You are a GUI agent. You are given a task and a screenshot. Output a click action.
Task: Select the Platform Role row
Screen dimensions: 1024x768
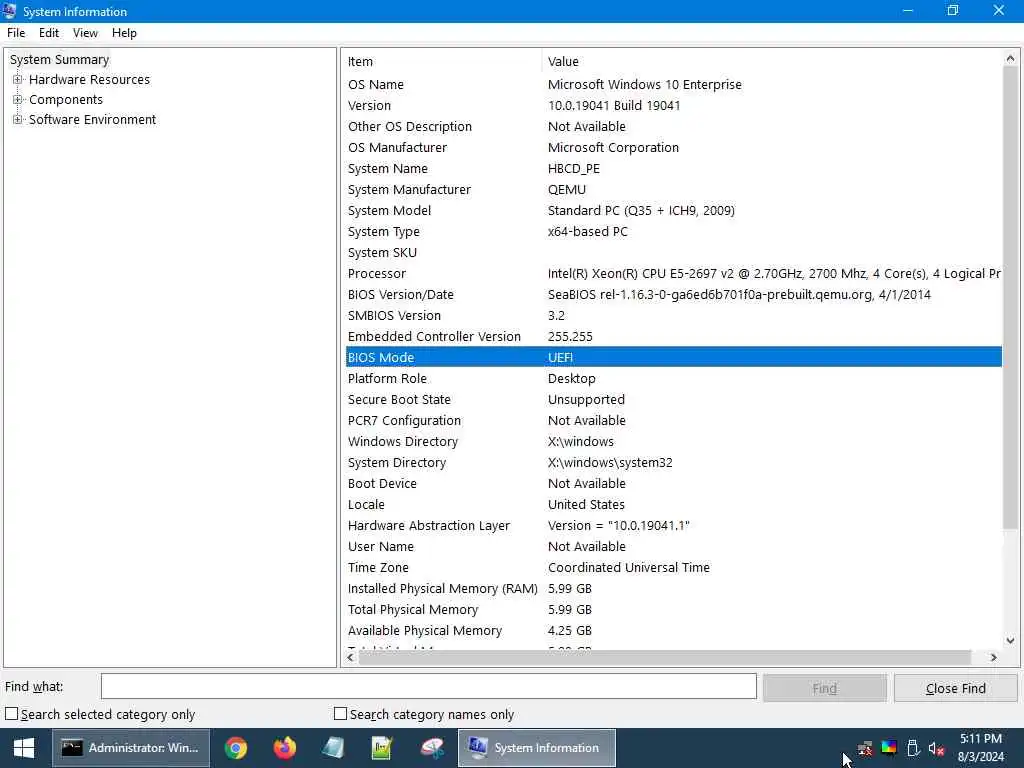(x=673, y=378)
